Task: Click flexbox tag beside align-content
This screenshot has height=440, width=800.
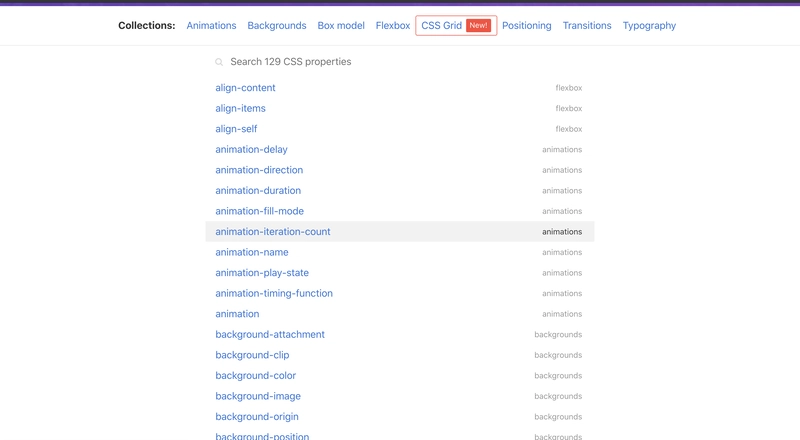Action: [569, 88]
